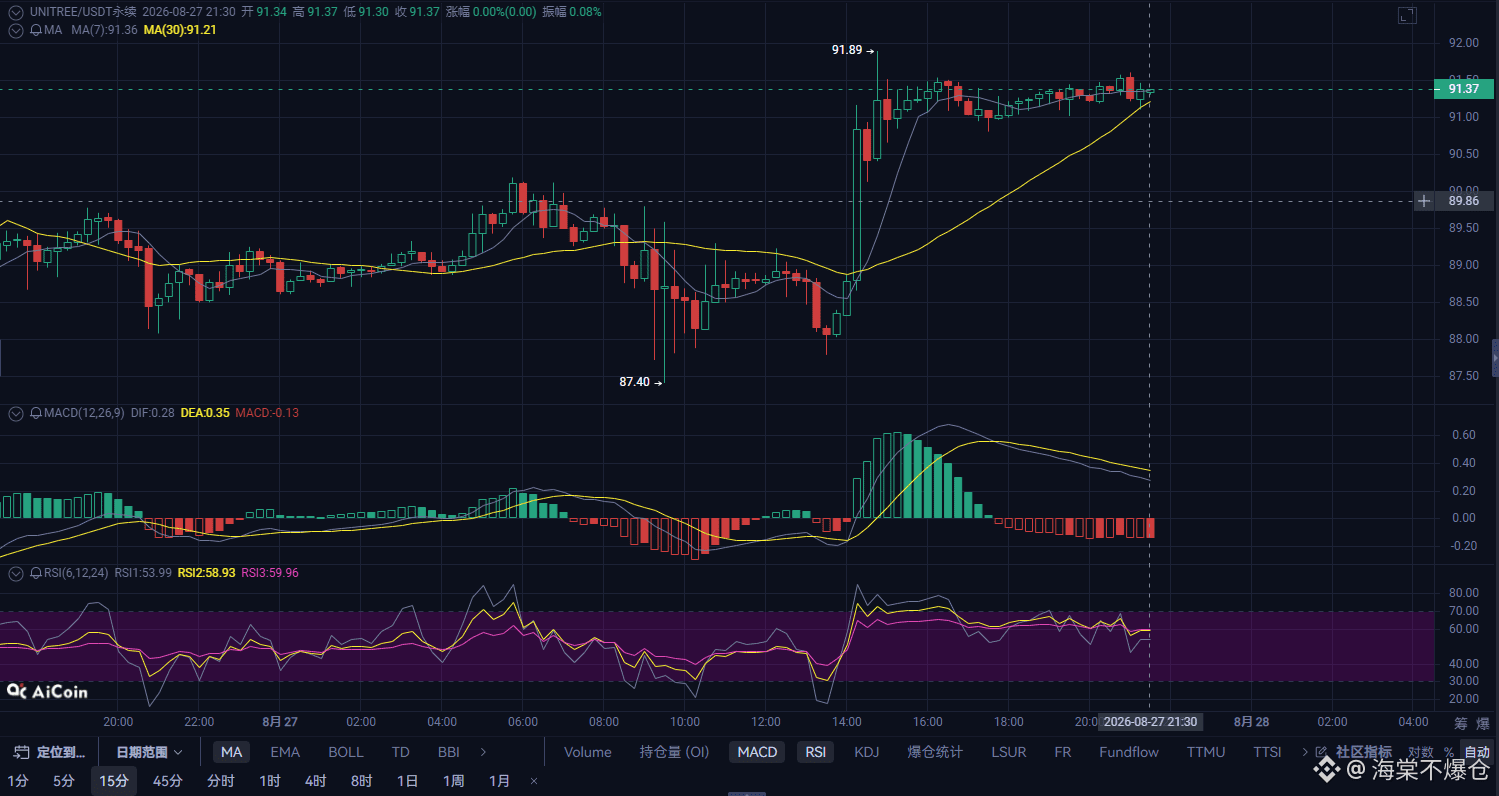Click the RSI(6,12,24) indicator label
The image size is (1499, 796).
pos(76,573)
